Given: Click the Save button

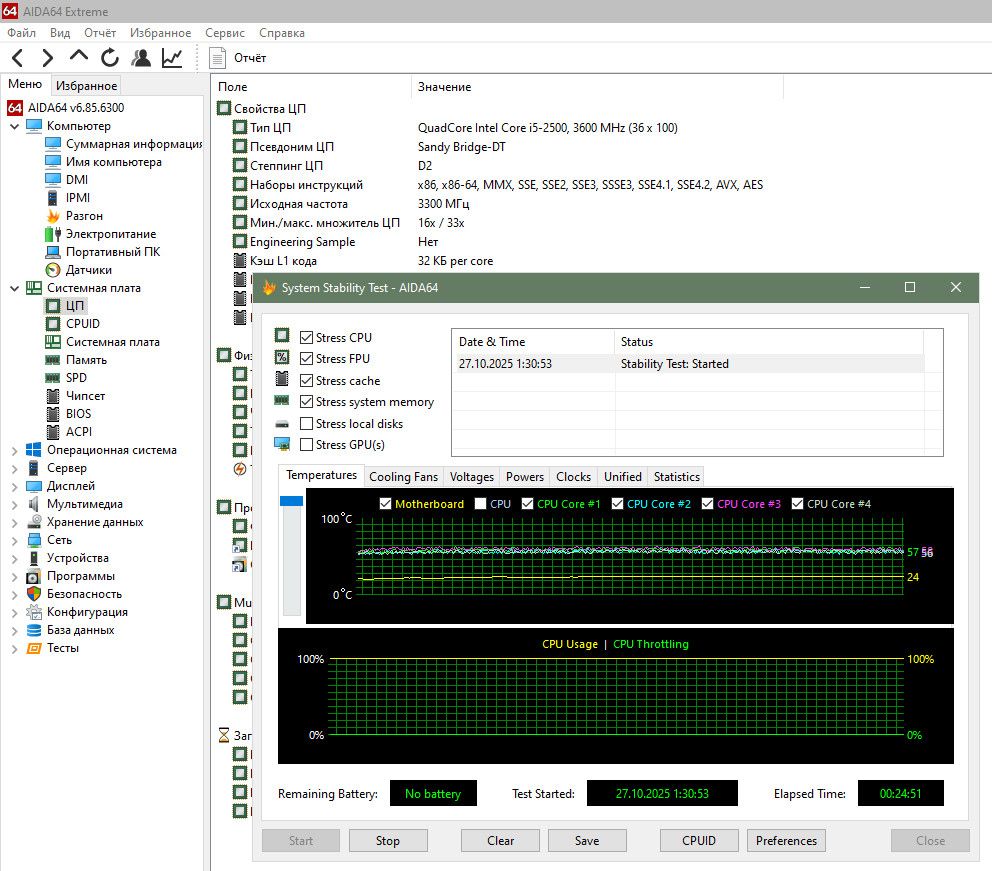Looking at the screenshot, I should 587,840.
